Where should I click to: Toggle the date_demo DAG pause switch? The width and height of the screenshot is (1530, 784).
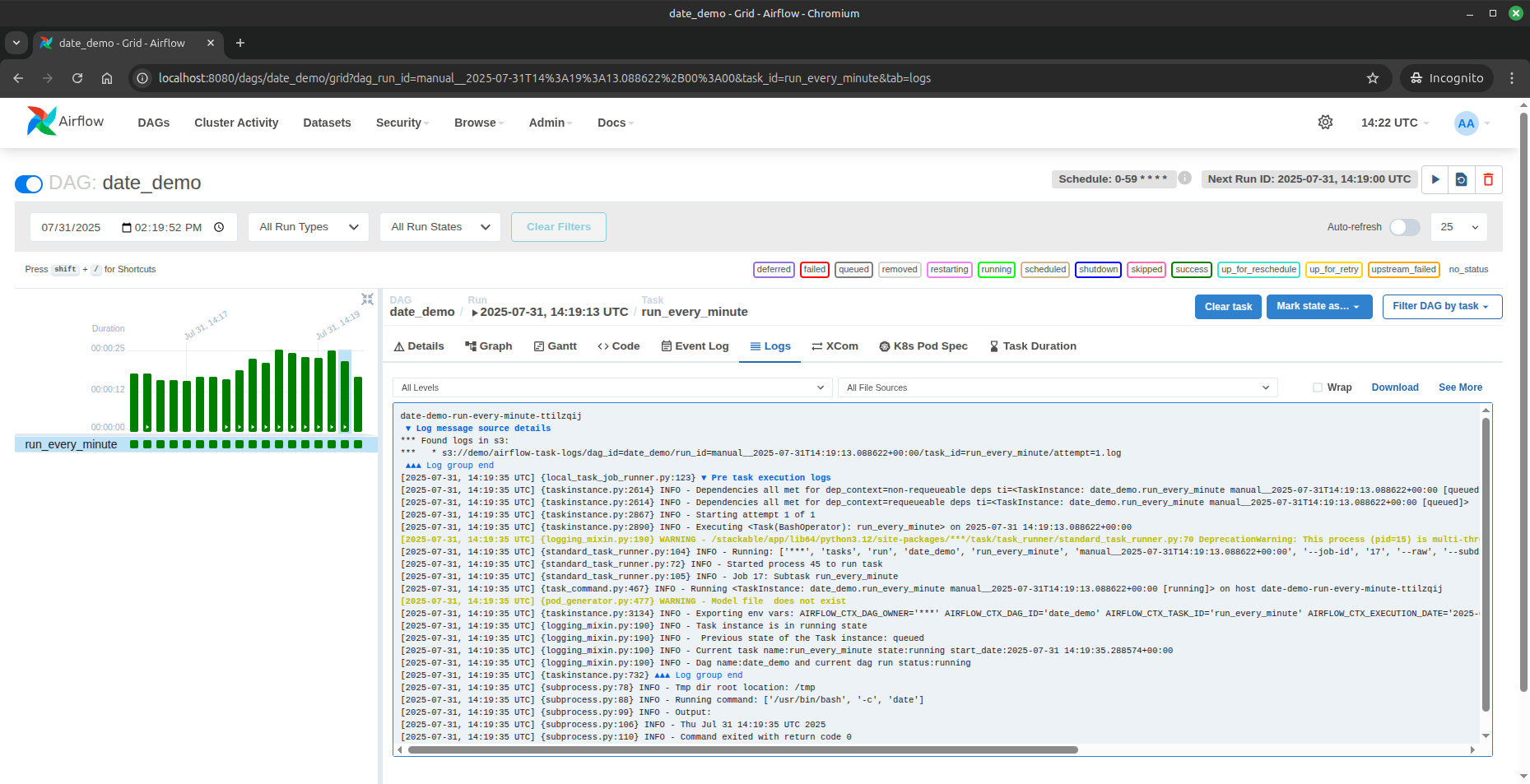29,183
